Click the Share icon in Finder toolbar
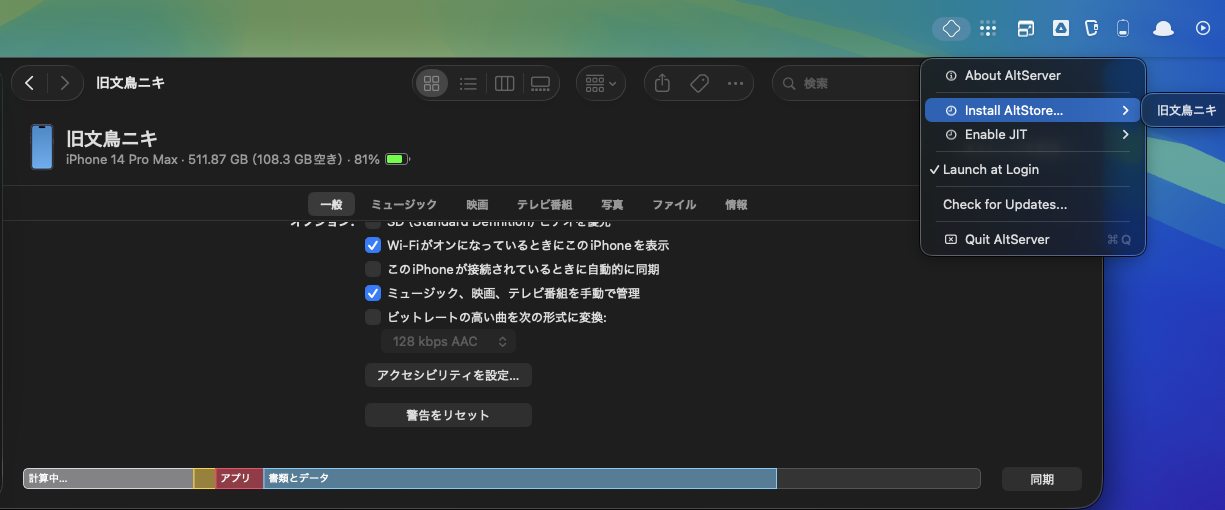This screenshot has width=1225, height=510. coord(662,84)
